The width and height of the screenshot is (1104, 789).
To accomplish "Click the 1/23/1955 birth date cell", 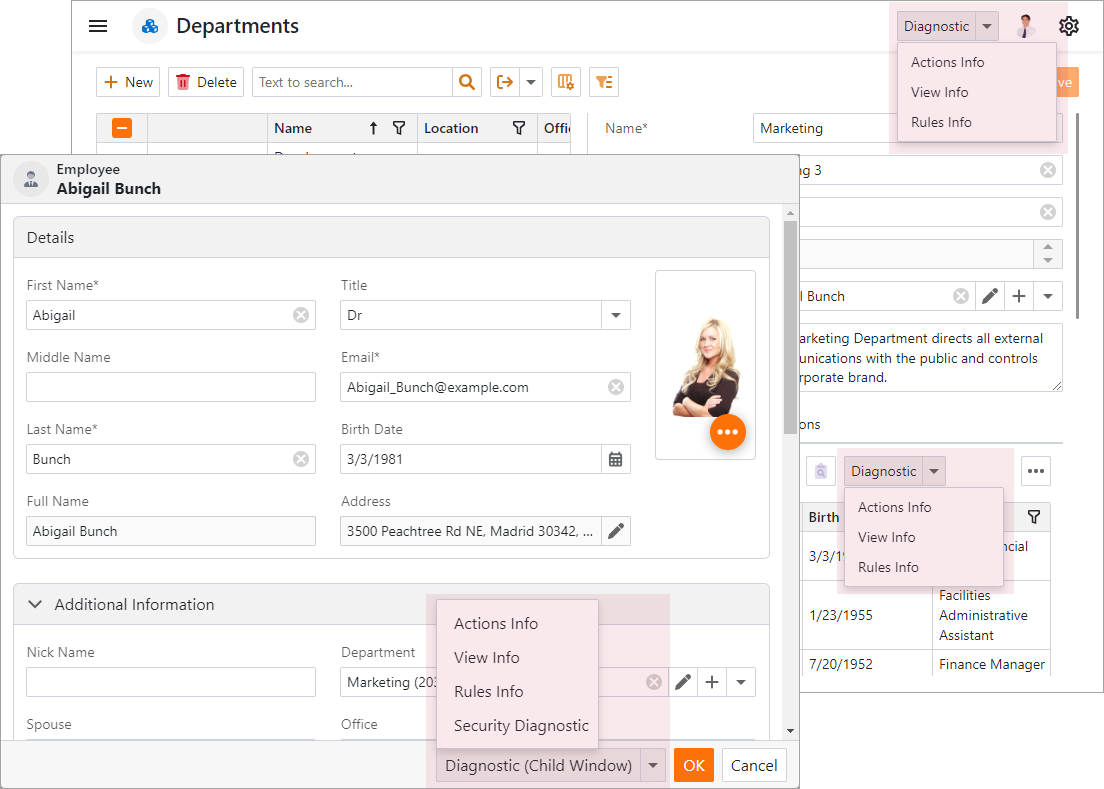I will coord(867,615).
